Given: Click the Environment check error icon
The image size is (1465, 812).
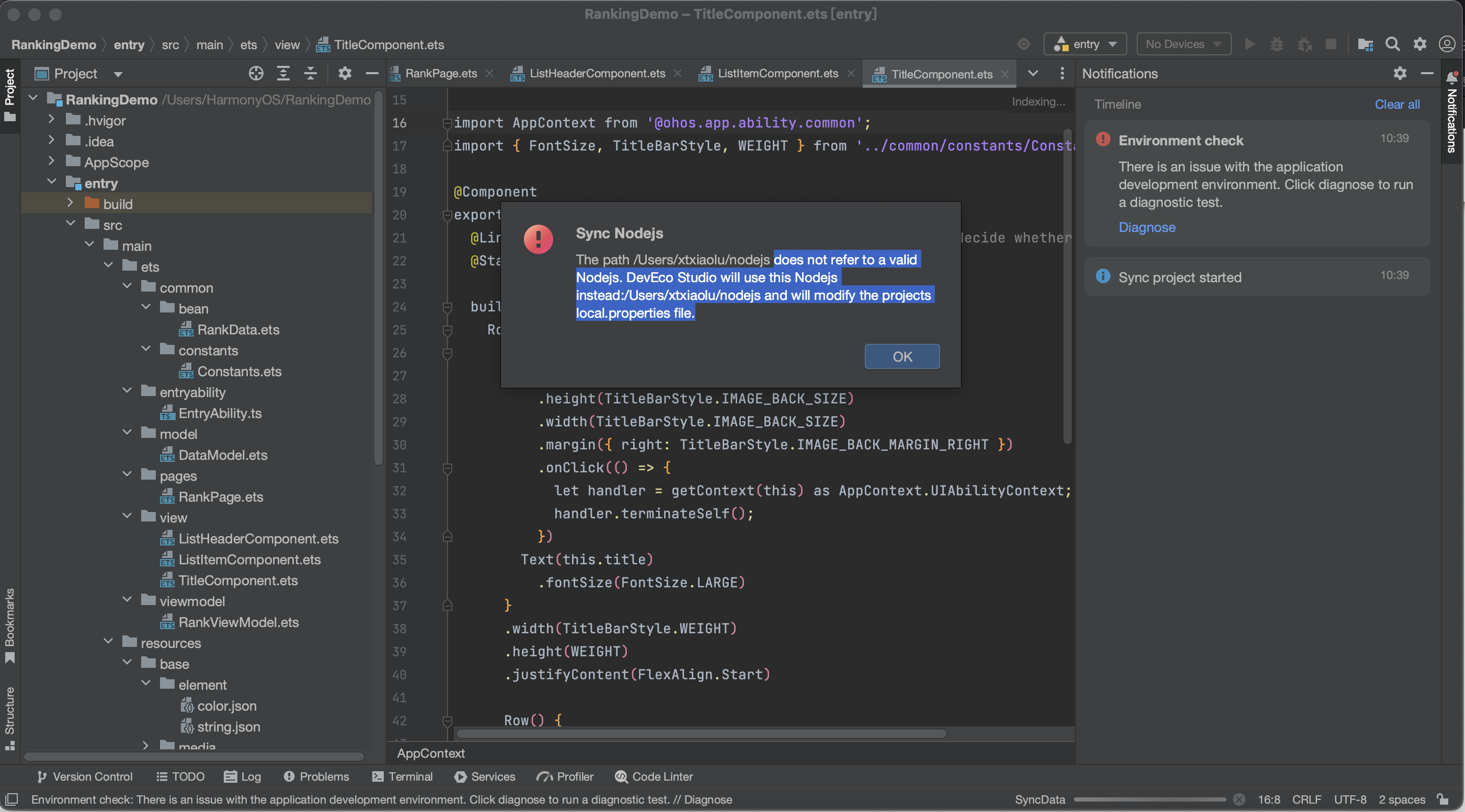Looking at the screenshot, I should click(1103, 139).
